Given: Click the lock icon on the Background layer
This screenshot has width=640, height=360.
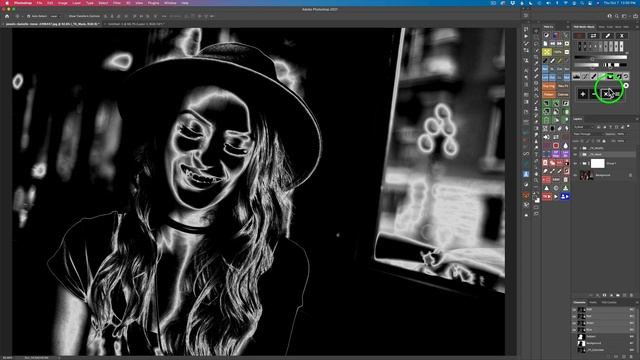Looking at the screenshot, I should (x=630, y=175).
